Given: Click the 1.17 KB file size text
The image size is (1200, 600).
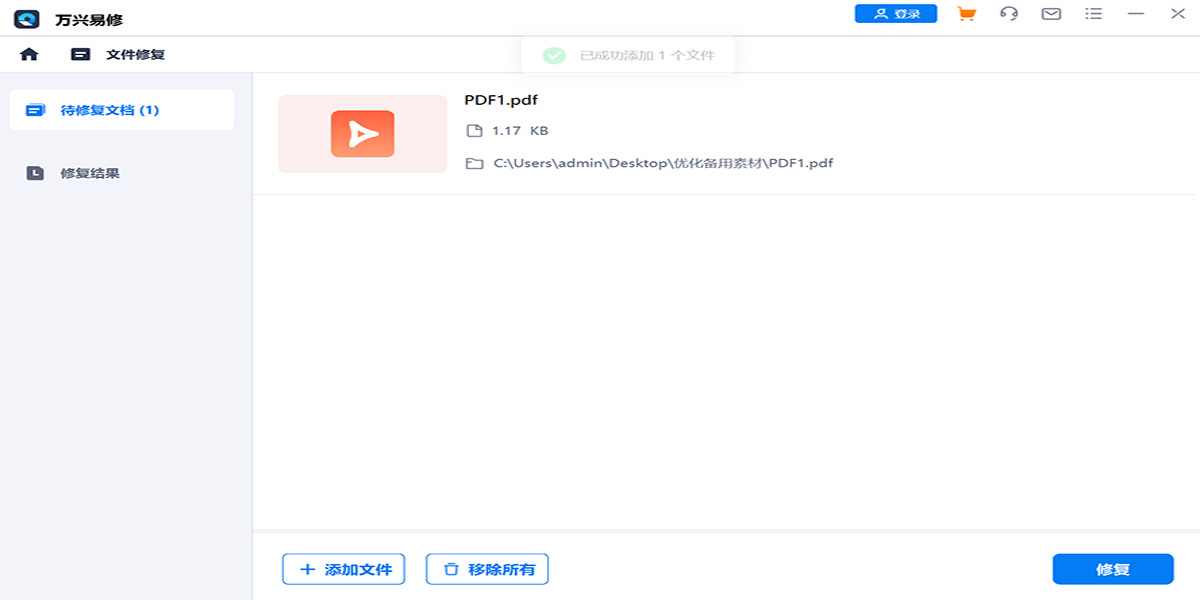Looking at the screenshot, I should 520,131.
